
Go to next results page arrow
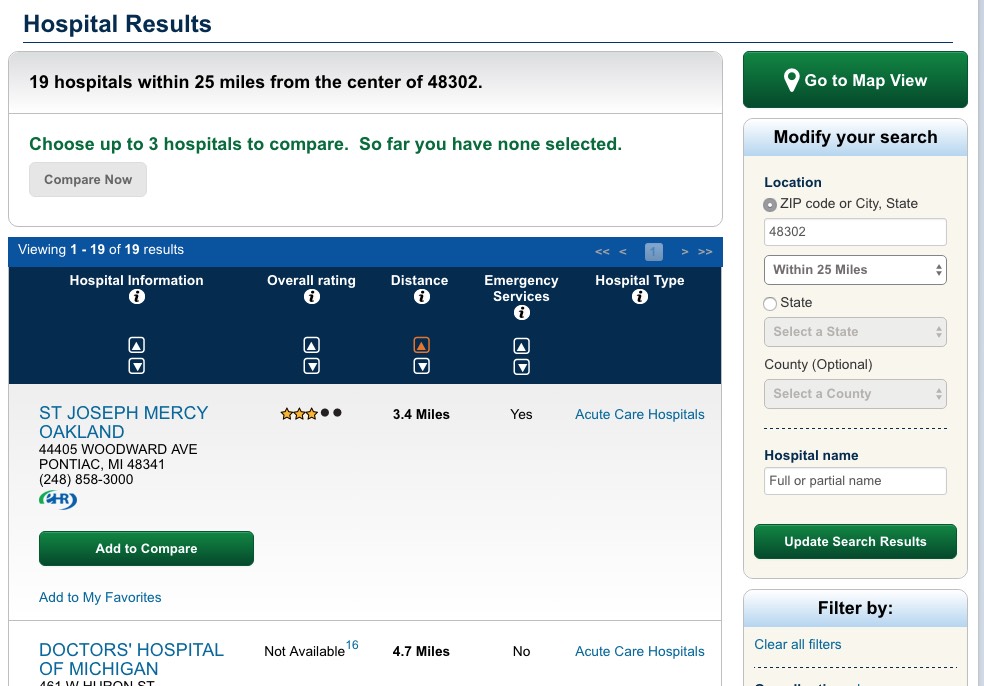(685, 252)
